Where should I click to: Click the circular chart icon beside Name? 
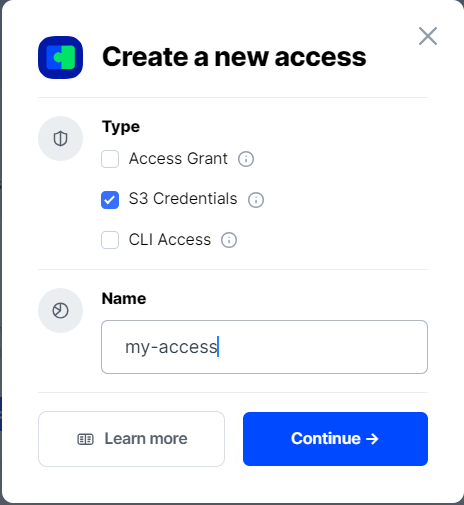point(60,310)
